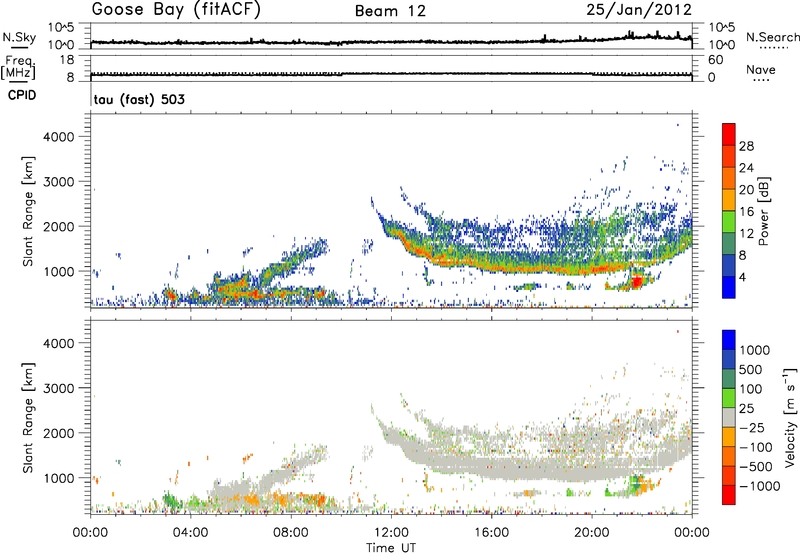Select the "Slant Range [km]" label of velocity panel
800x554 pixels.
coord(28,417)
